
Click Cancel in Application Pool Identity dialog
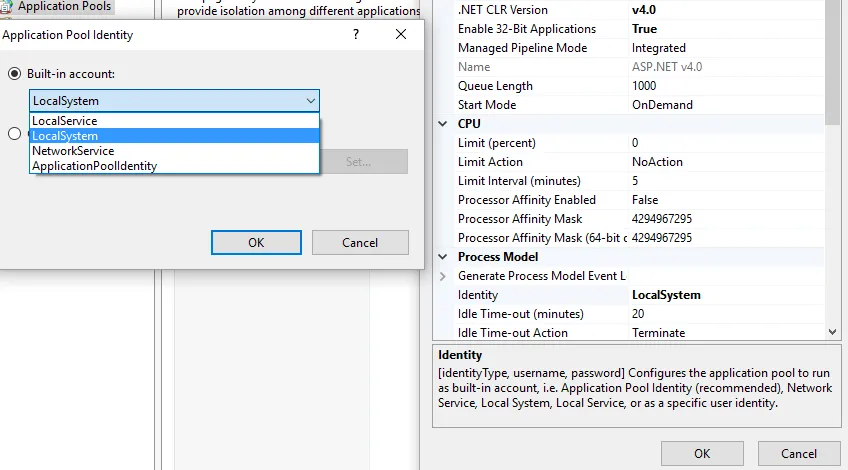tap(360, 242)
